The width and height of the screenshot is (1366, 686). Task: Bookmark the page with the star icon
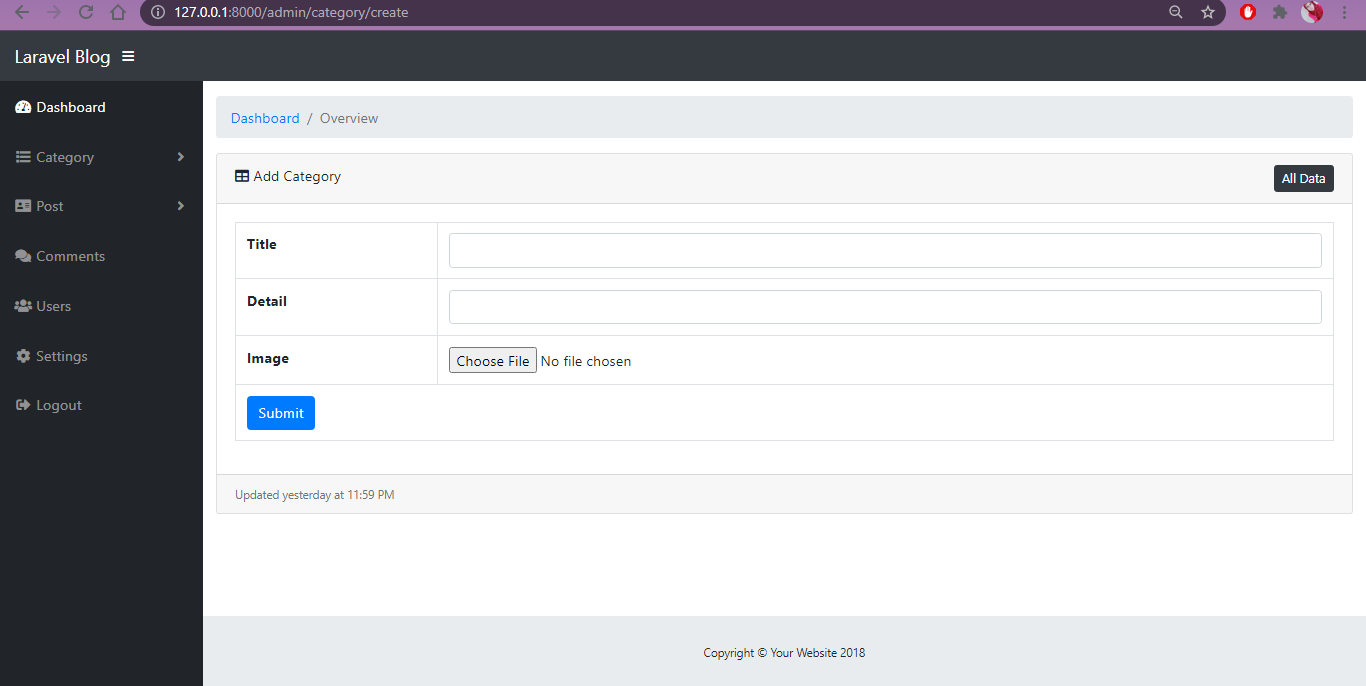click(x=1208, y=13)
